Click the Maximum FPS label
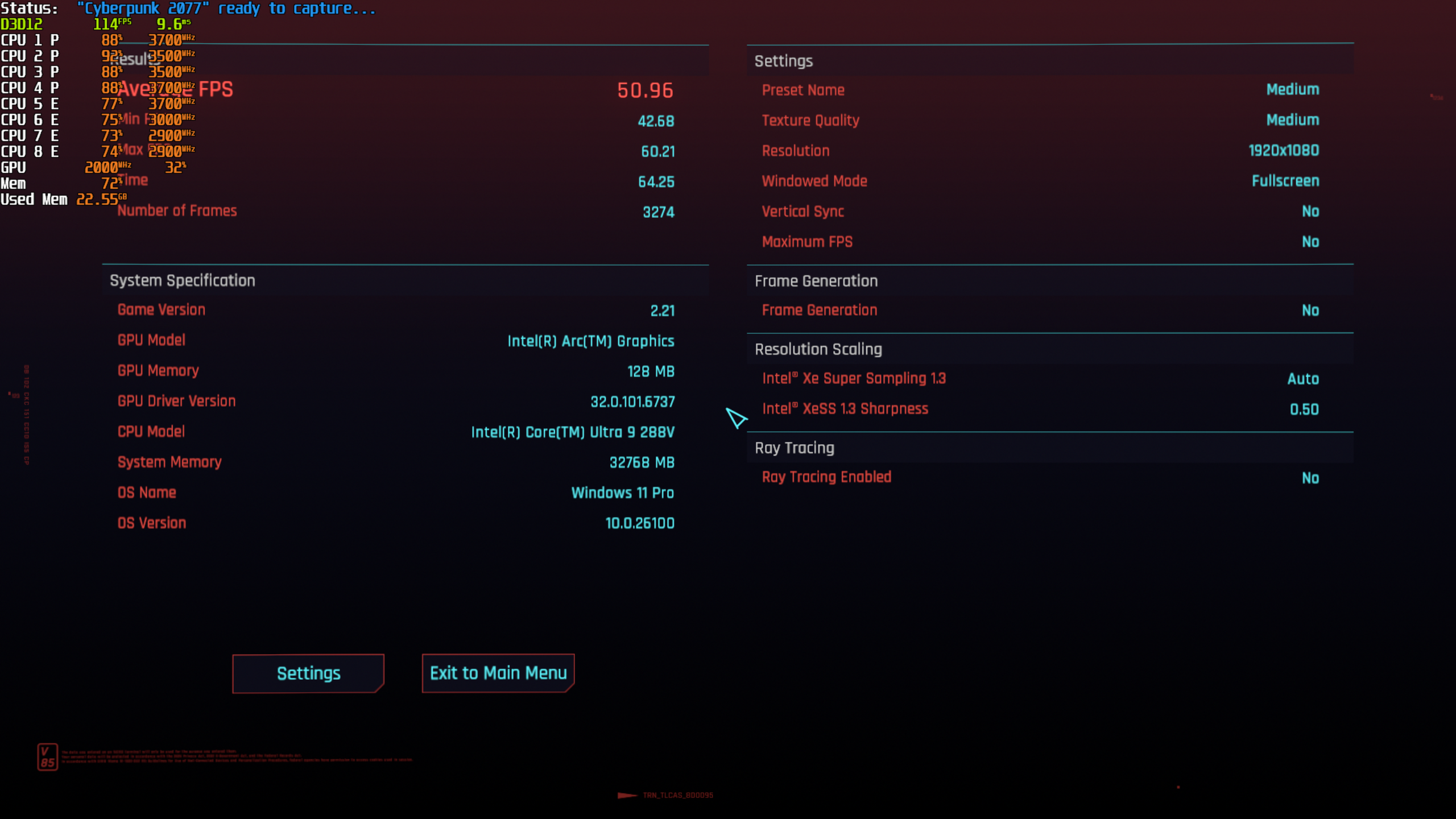1456x819 pixels. [x=807, y=242]
